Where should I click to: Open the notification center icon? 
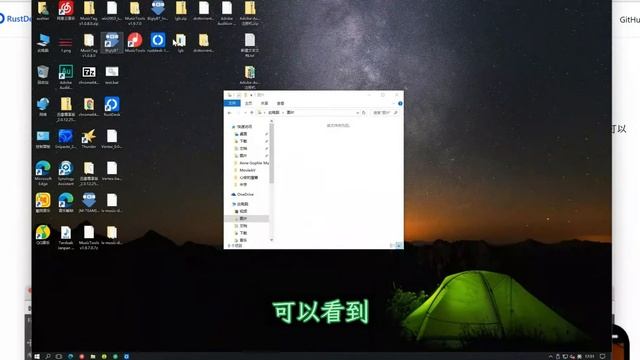pyautogui.click(x=602, y=356)
